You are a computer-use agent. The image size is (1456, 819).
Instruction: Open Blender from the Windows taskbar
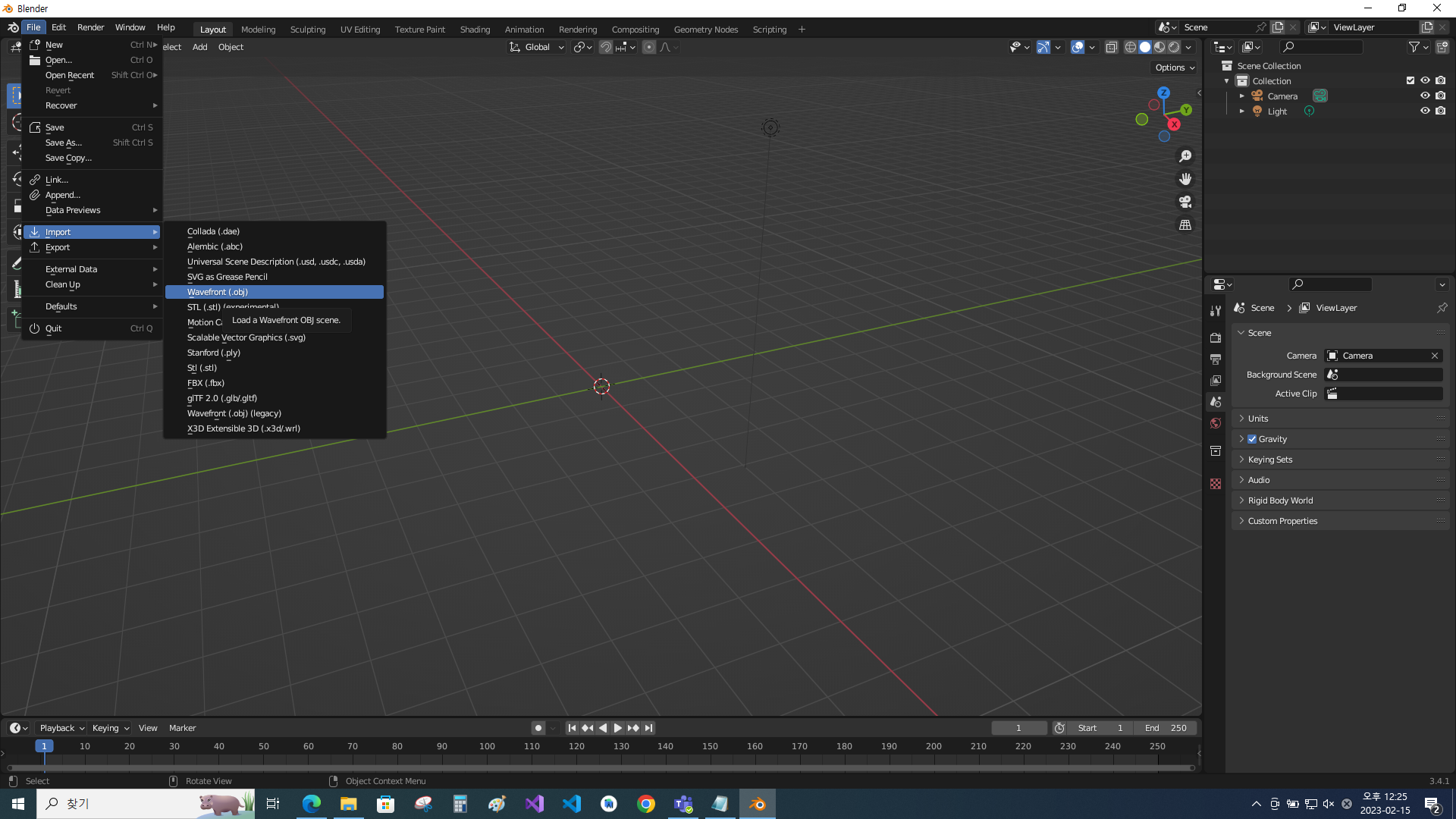click(757, 804)
